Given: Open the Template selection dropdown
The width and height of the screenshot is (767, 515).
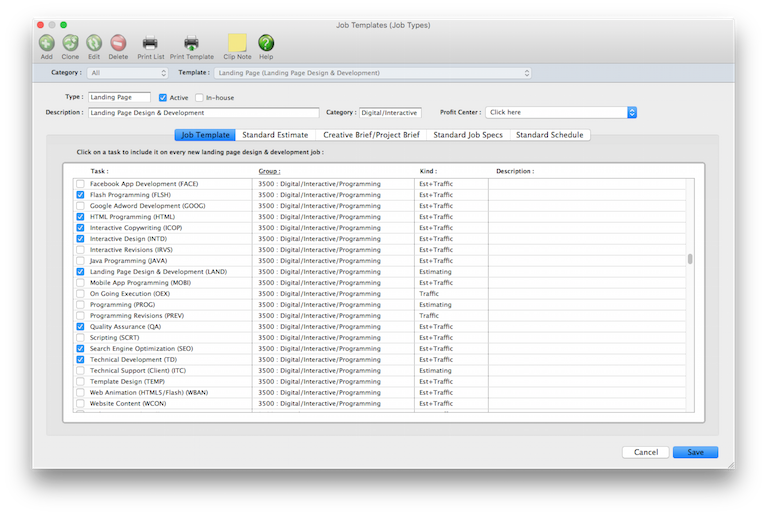Looking at the screenshot, I should point(373,73).
